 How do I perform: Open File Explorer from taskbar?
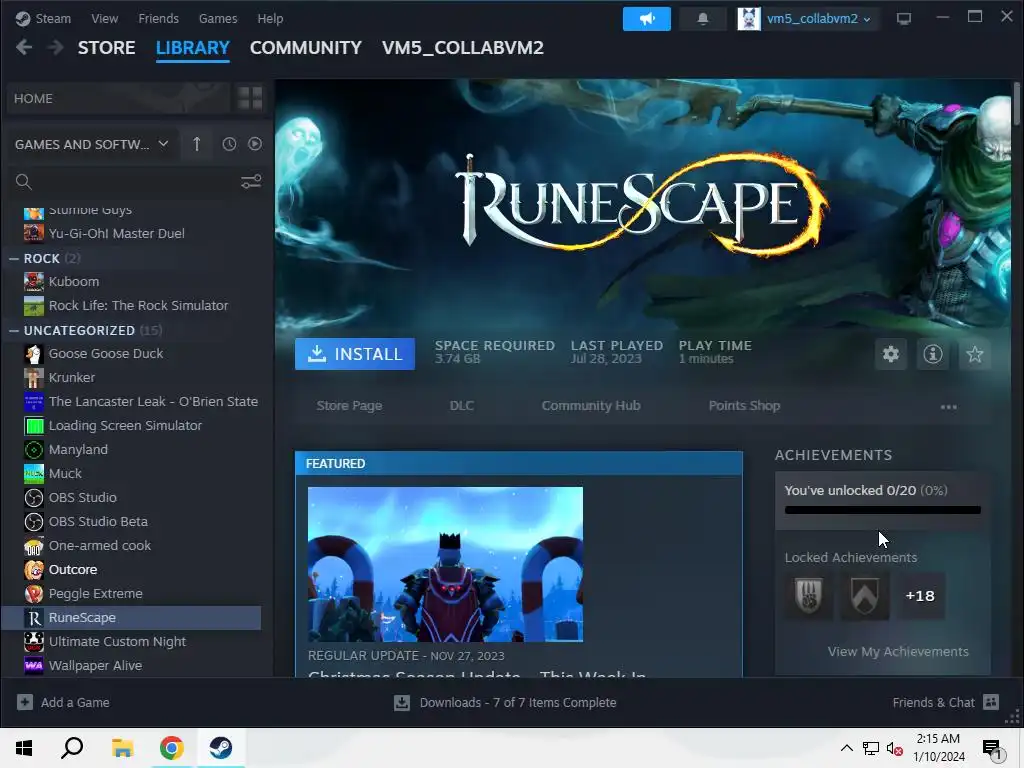[122, 748]
